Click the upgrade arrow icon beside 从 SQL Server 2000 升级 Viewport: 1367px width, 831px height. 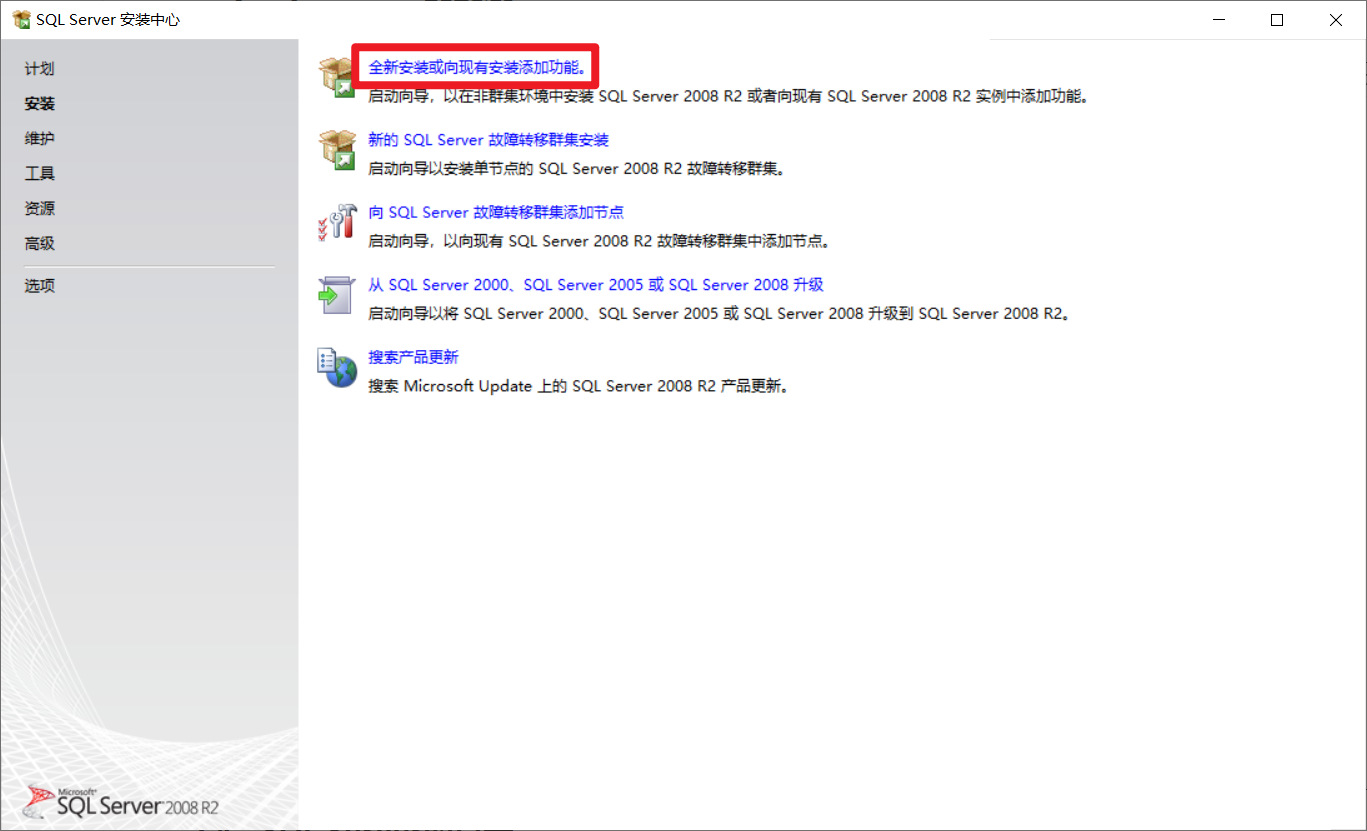336,295
